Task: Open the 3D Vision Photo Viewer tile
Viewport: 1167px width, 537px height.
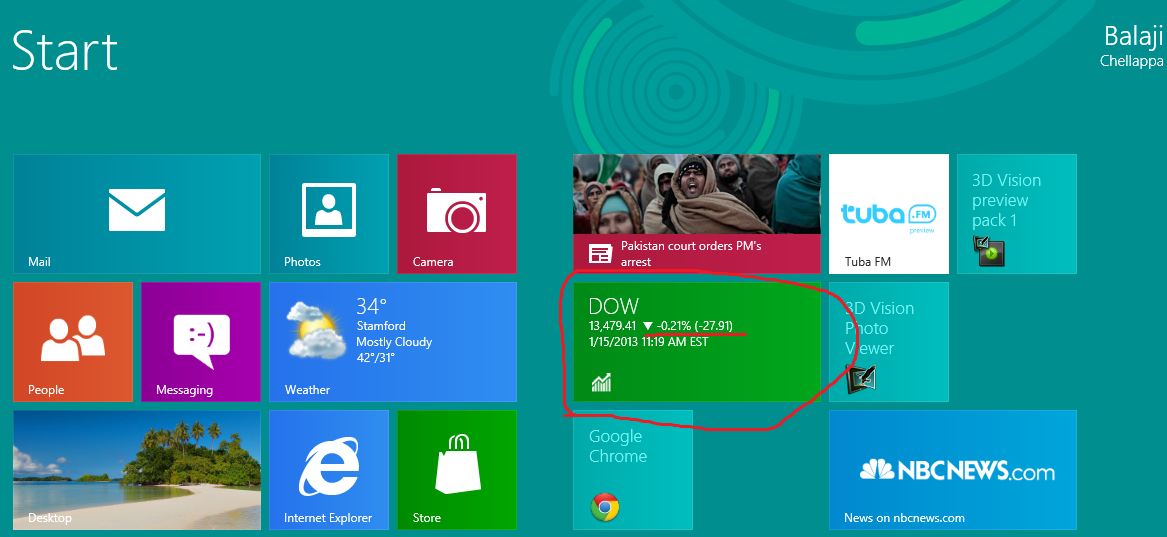Action: tap(889, 341)
